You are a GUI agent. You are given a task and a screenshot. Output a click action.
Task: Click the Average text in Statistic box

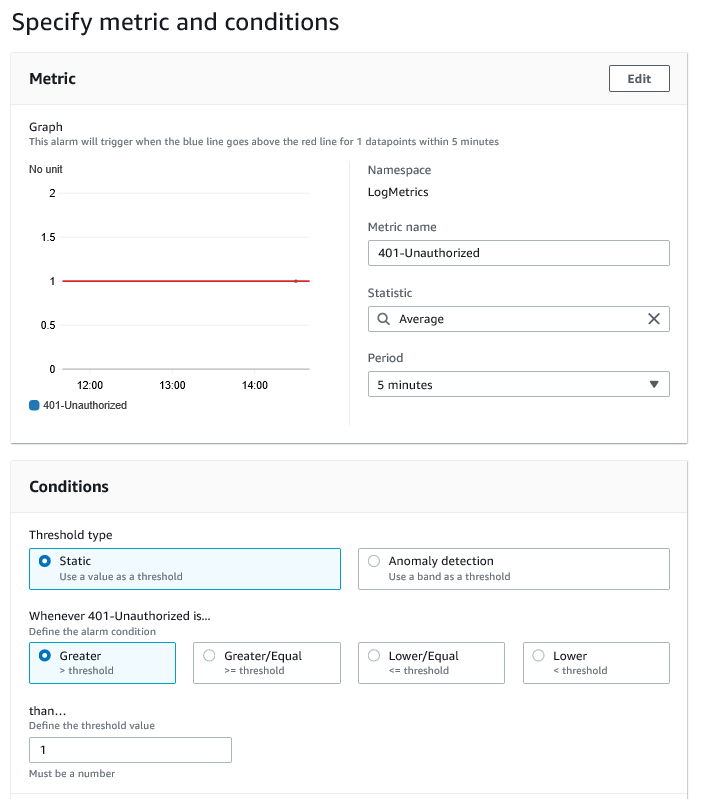click(421, 319)
